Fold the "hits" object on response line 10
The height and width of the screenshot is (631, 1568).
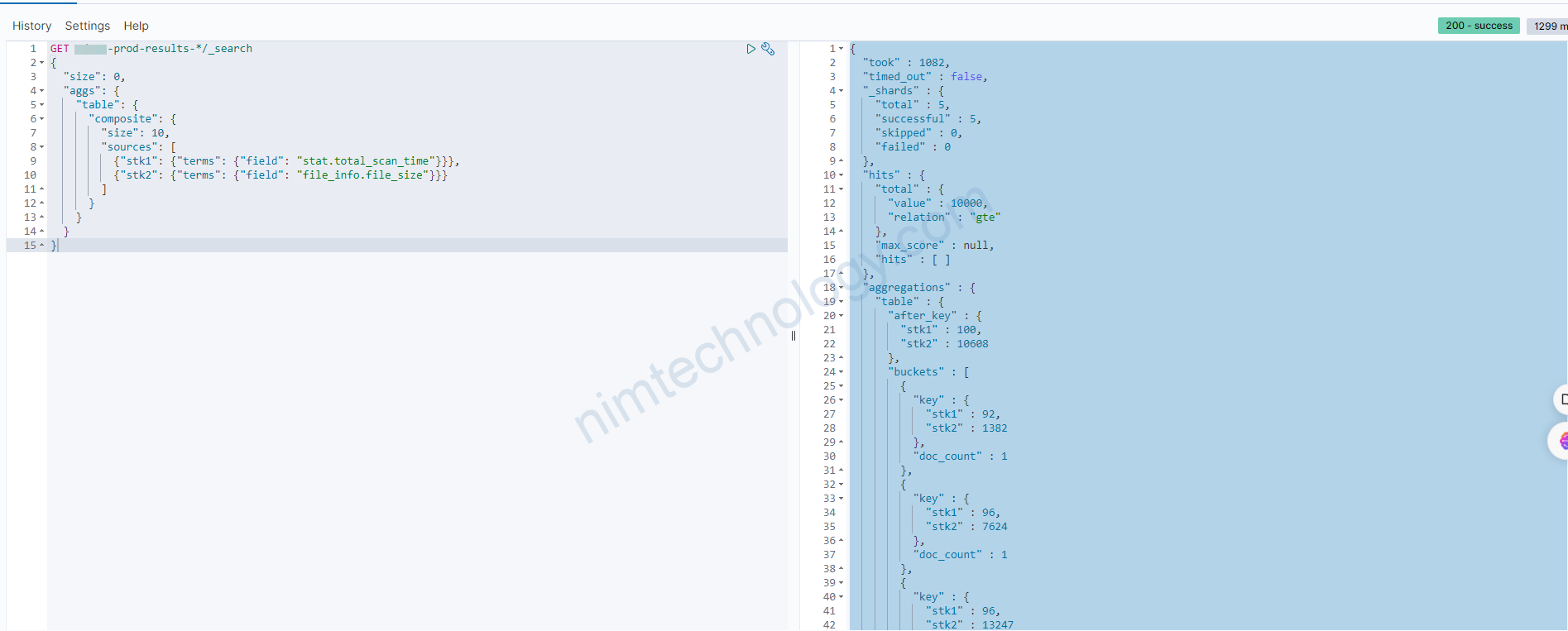pyautogui.click(x=842, y=175)
